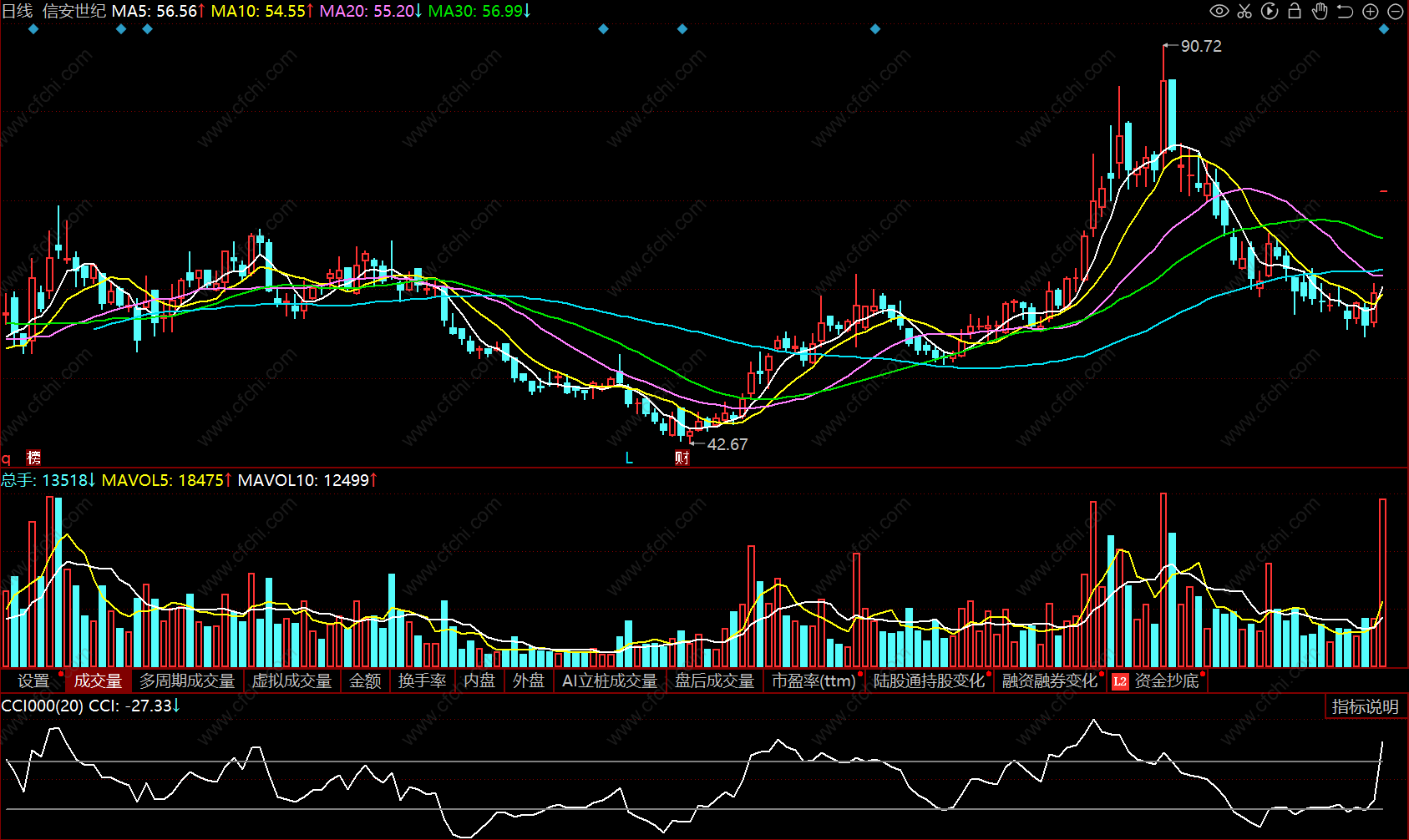Open the 陆股通持股变化 tab

click(930, 681)
